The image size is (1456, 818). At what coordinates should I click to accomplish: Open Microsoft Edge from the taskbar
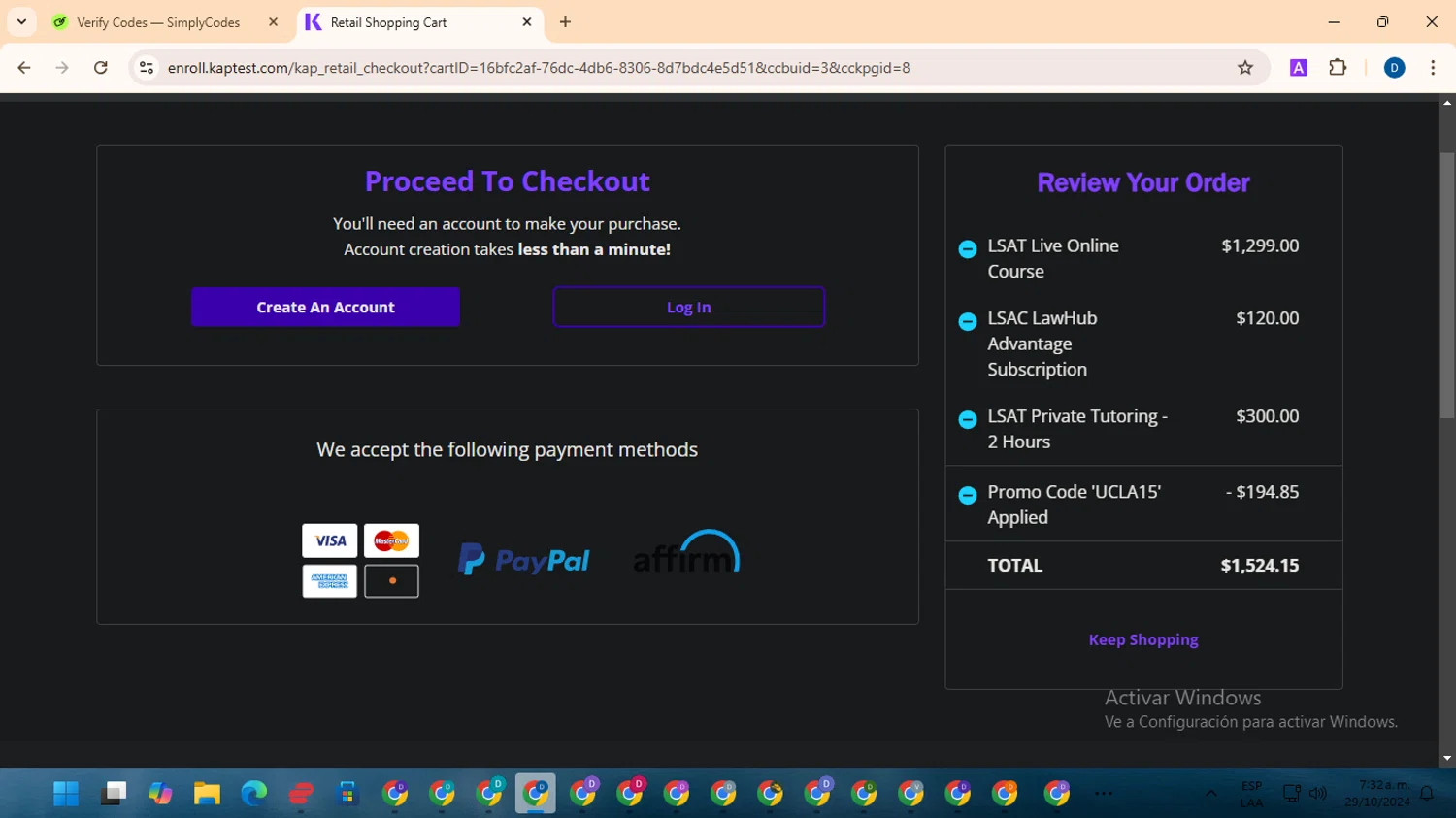[254, 794]
